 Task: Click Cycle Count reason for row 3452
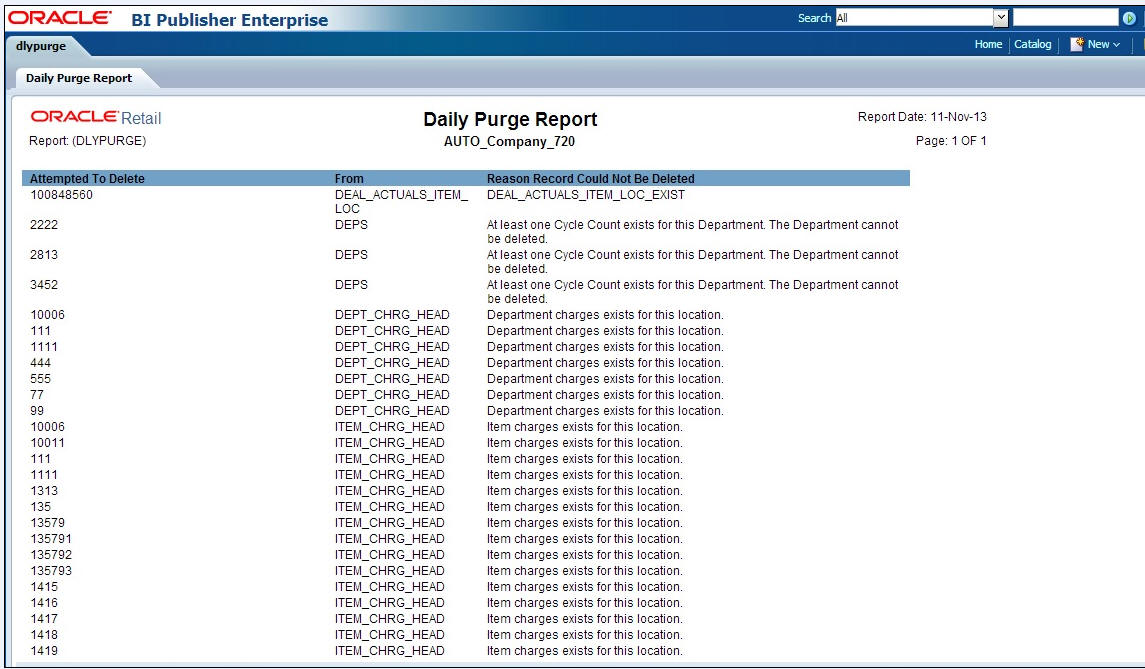(x=692, y=291)
